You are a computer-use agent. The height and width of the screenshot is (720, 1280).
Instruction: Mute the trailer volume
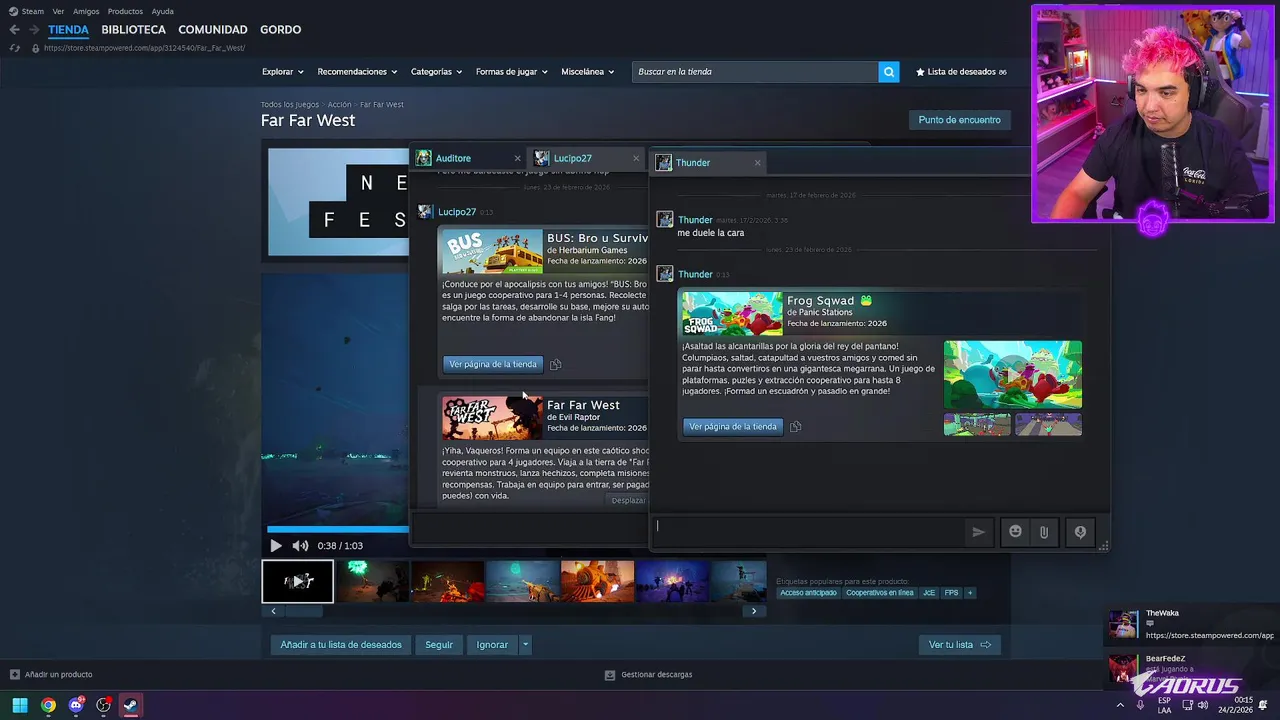point(300,546)
